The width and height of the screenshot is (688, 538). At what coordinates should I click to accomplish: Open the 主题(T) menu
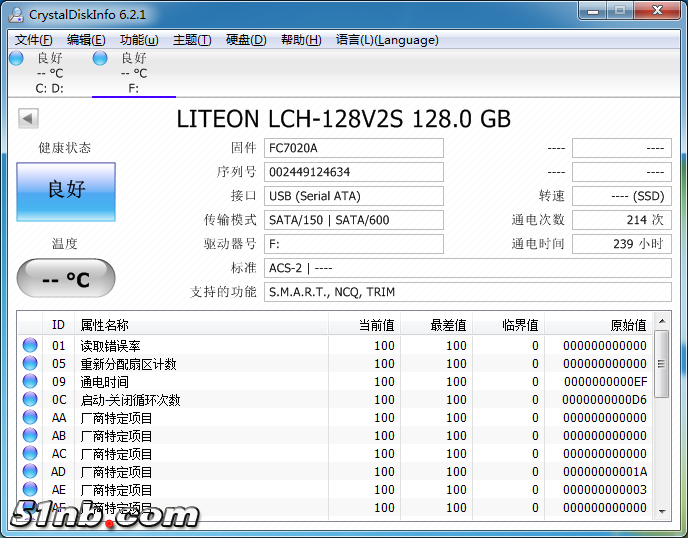point(192,40)
